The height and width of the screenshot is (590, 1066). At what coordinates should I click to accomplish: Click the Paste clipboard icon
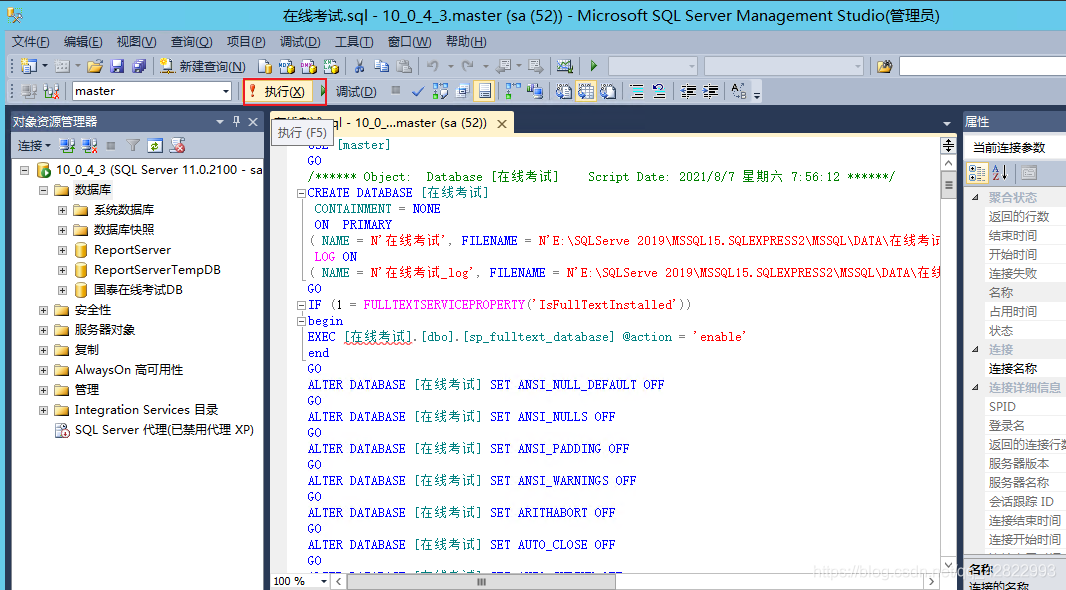tap(404, 66)
